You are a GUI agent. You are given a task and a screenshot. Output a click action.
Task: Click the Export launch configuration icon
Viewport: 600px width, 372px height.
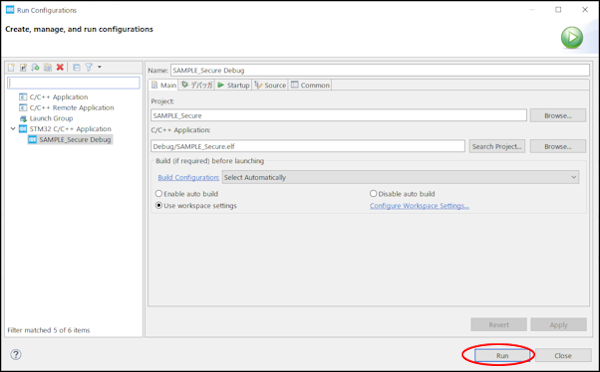(x=35, y=67)
